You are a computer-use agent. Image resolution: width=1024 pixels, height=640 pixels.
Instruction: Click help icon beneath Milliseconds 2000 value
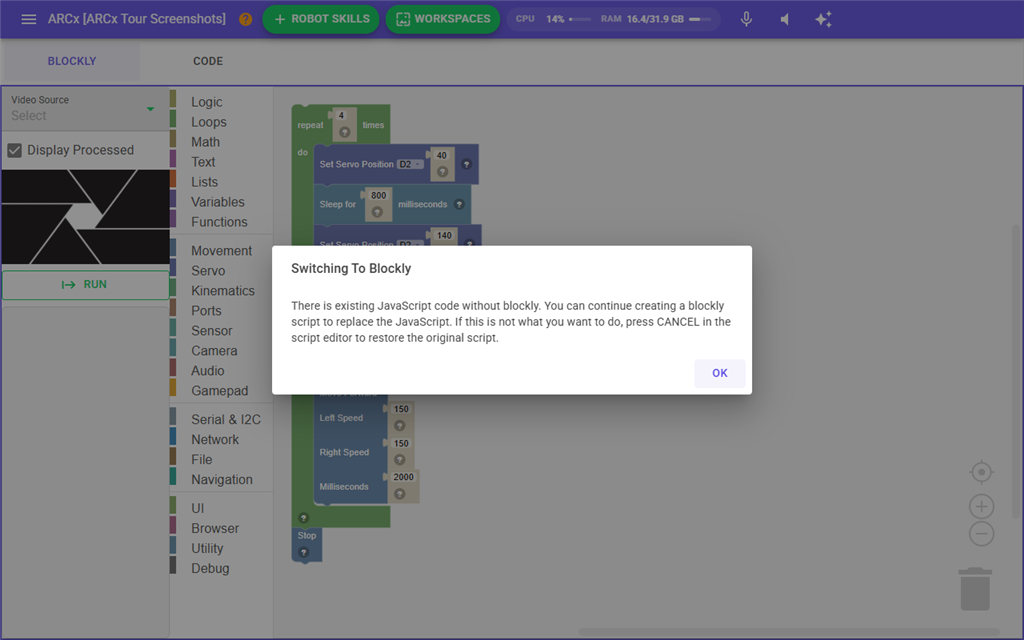pyautogui.click(x=400, y=494)
